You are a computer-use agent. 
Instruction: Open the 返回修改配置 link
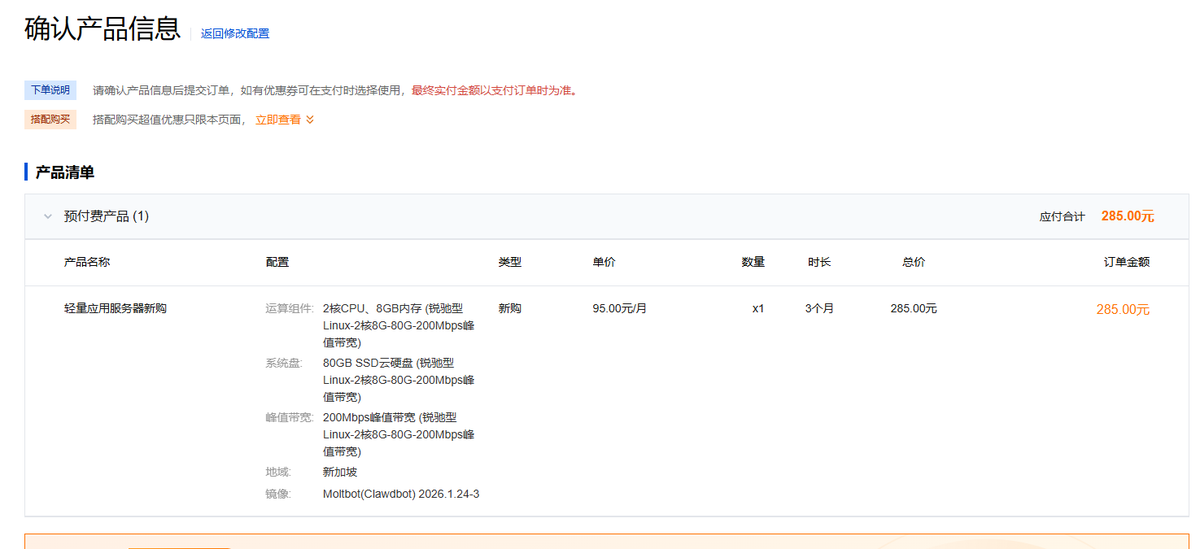pyautogui.click(x=235, y=33)
